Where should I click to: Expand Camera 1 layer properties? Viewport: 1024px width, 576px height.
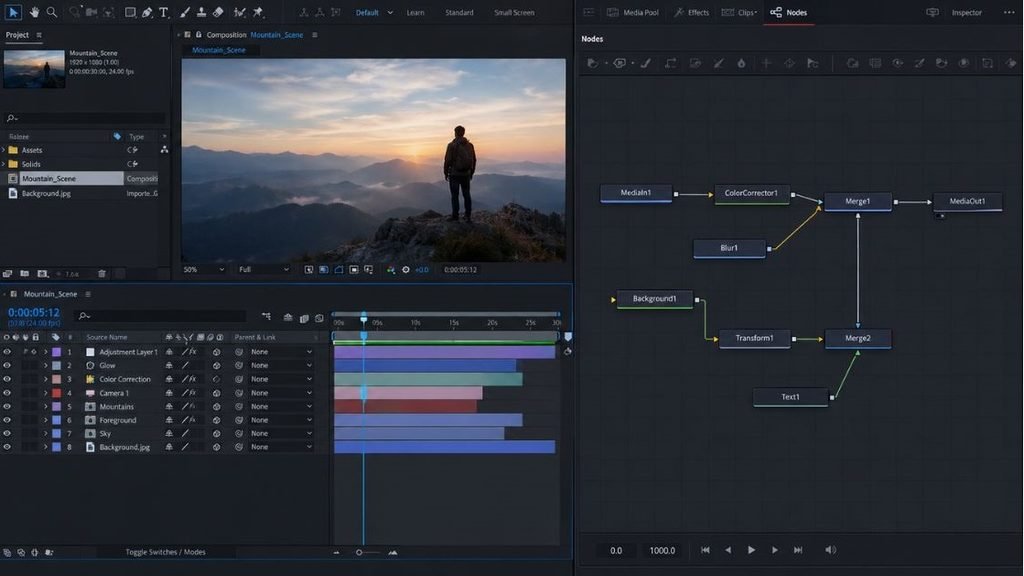[46, 393]
